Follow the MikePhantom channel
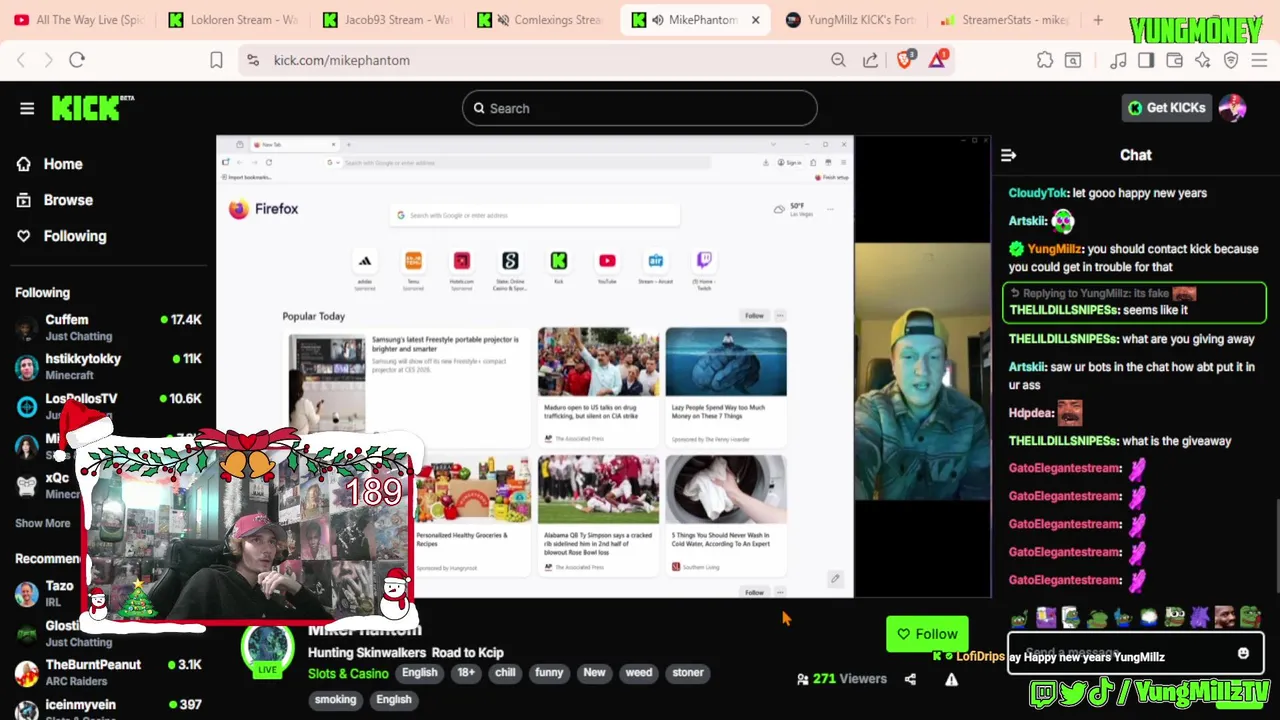 [x=927, y=634]
